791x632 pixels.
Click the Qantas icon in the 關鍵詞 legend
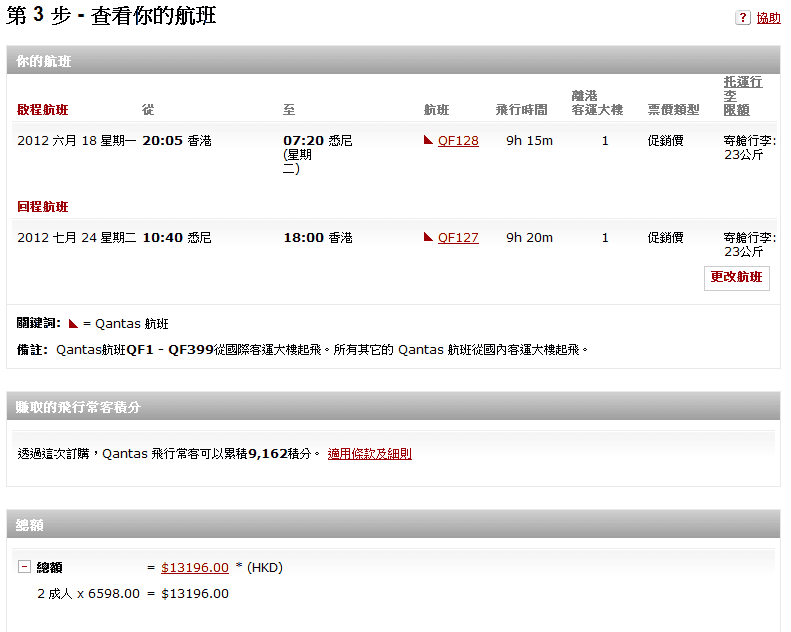73,324
